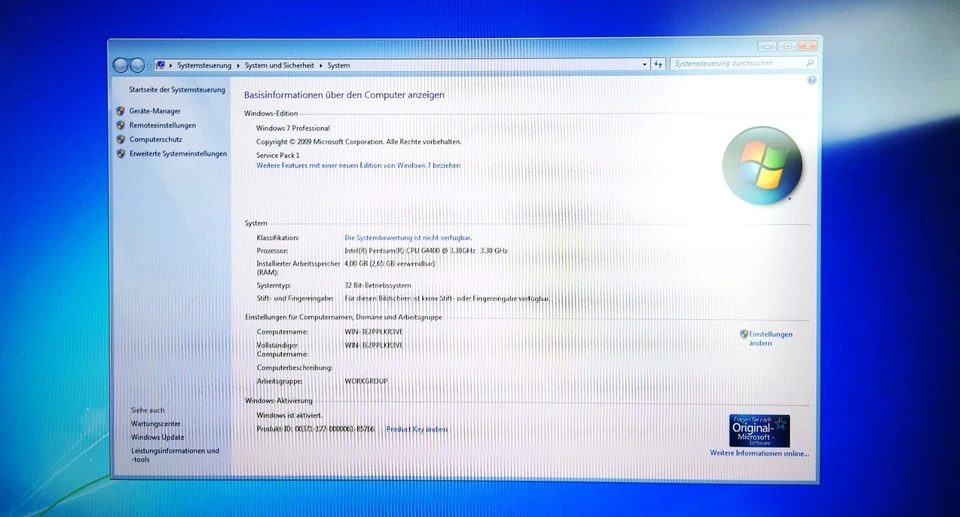Click the magnifier icon in the search box
This screenshot has width=960, height=517.
tap(809, 63)
